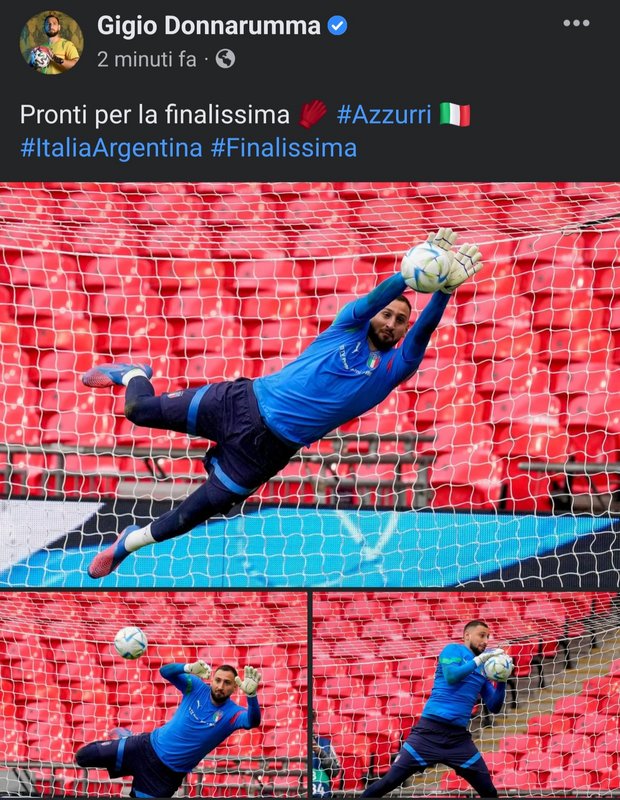Click the ball in the diving photo

426,267
